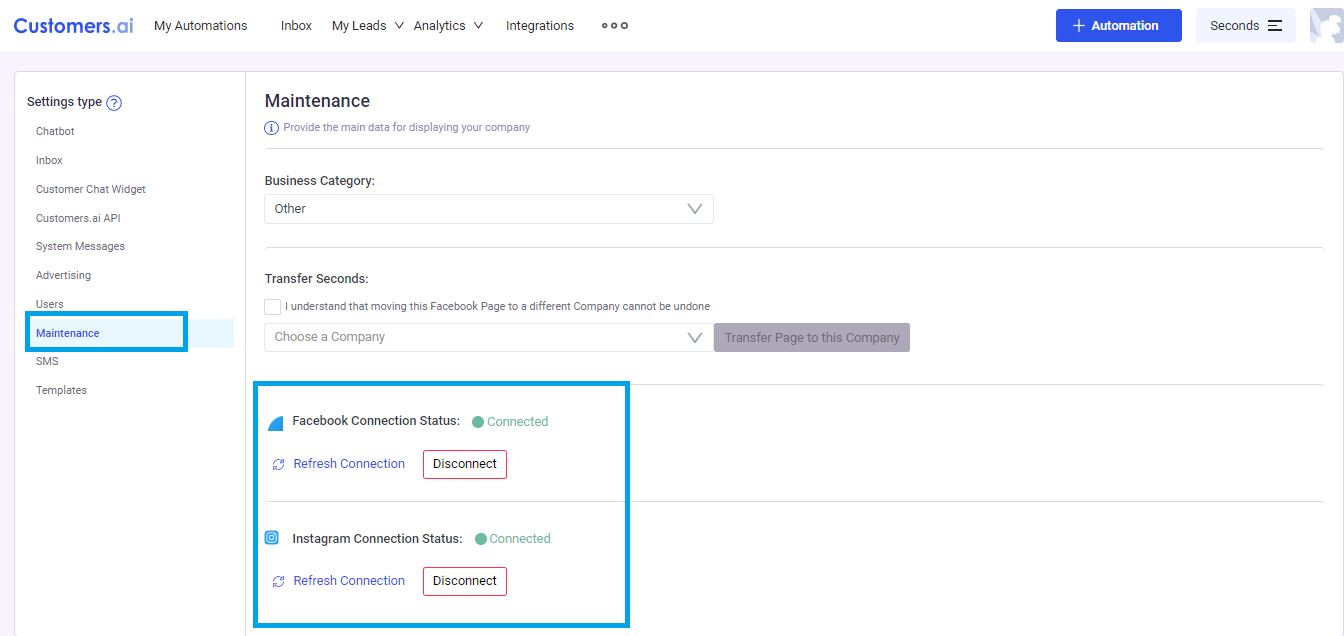Screen dimensions: 1344x636
Task: Open System Messages settings
Action: click(x=80, y=246)
